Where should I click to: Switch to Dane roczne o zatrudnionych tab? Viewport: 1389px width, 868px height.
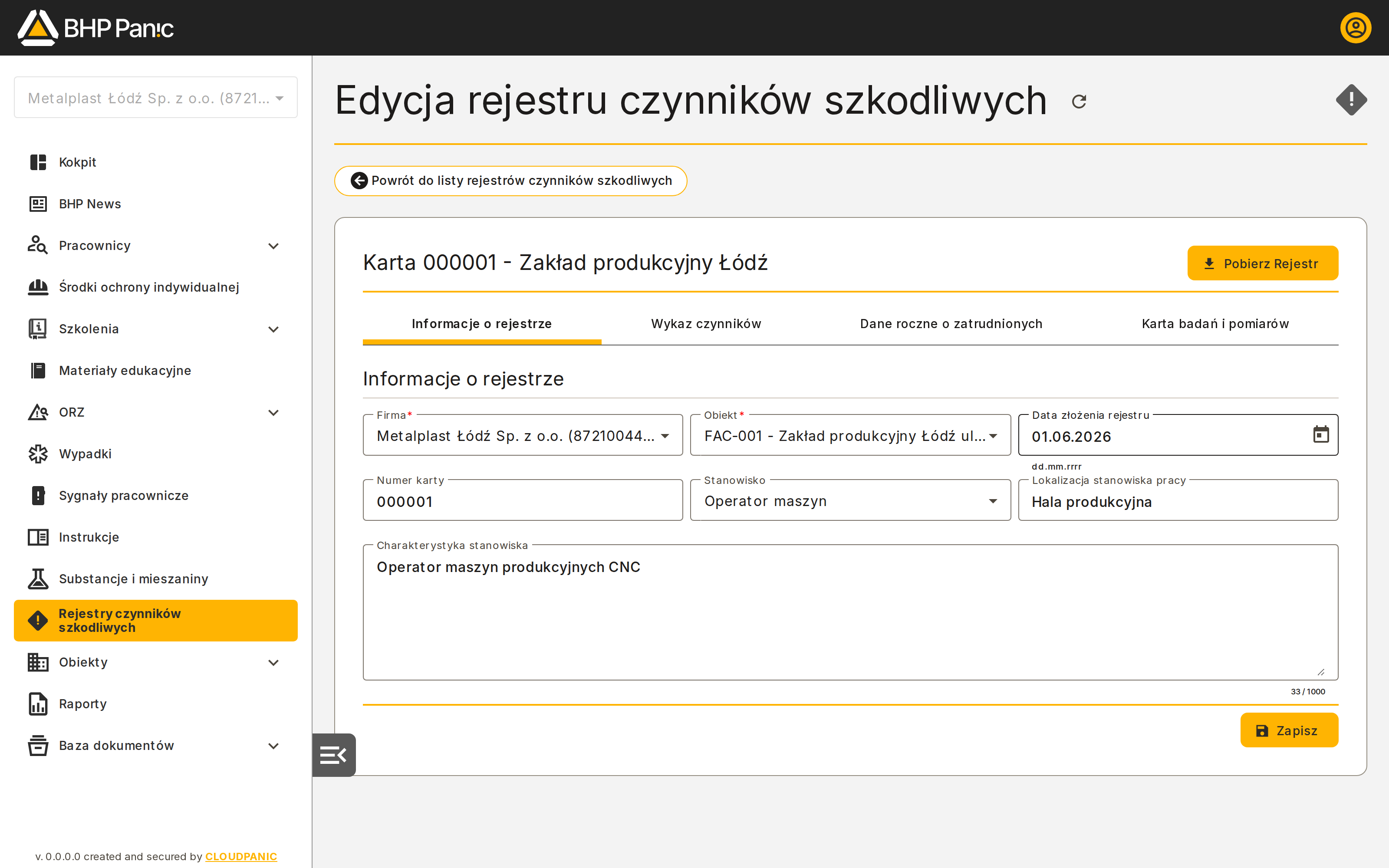[951, 324]
